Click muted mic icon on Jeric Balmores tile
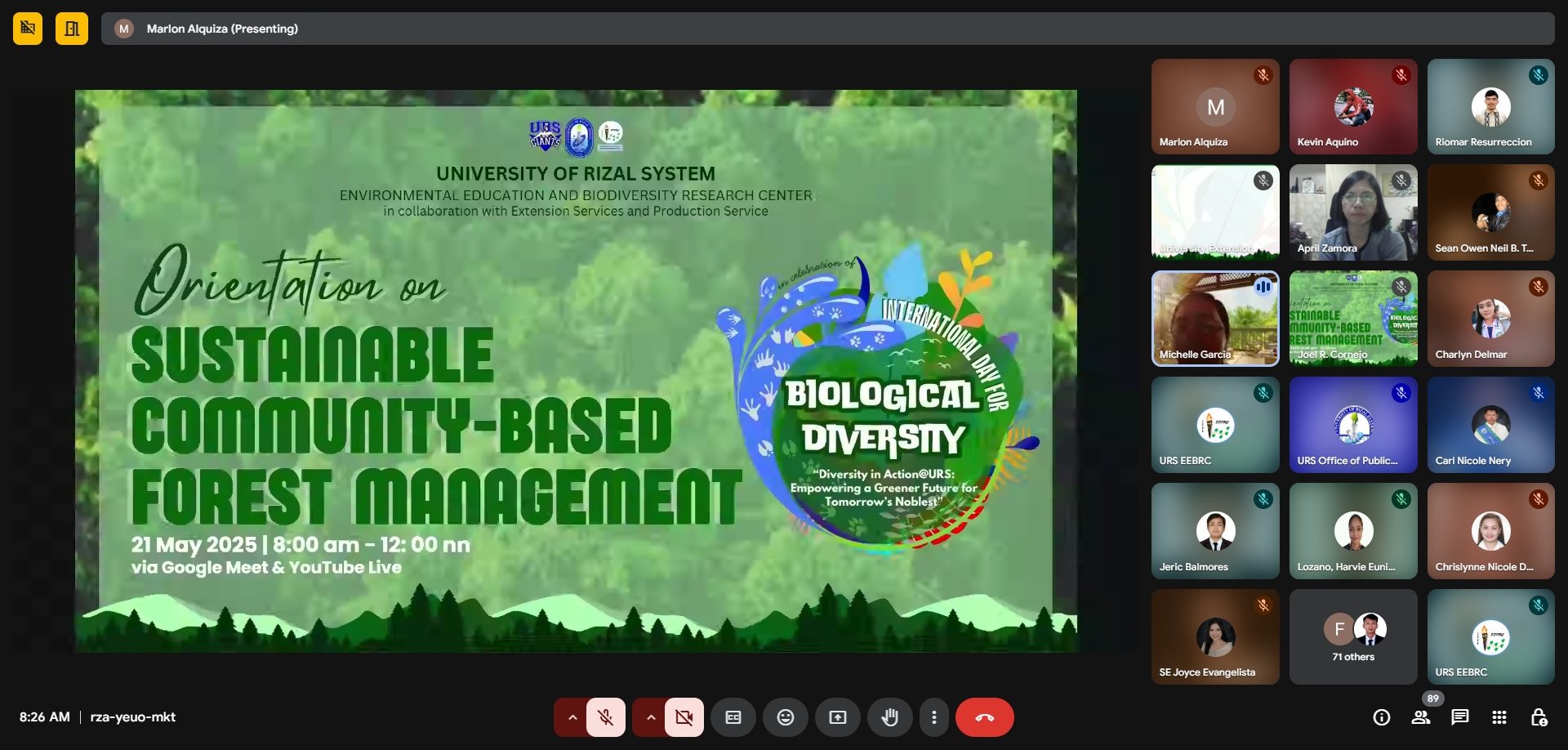This screenshot has height=750, width=1568. click(1263, 499)
